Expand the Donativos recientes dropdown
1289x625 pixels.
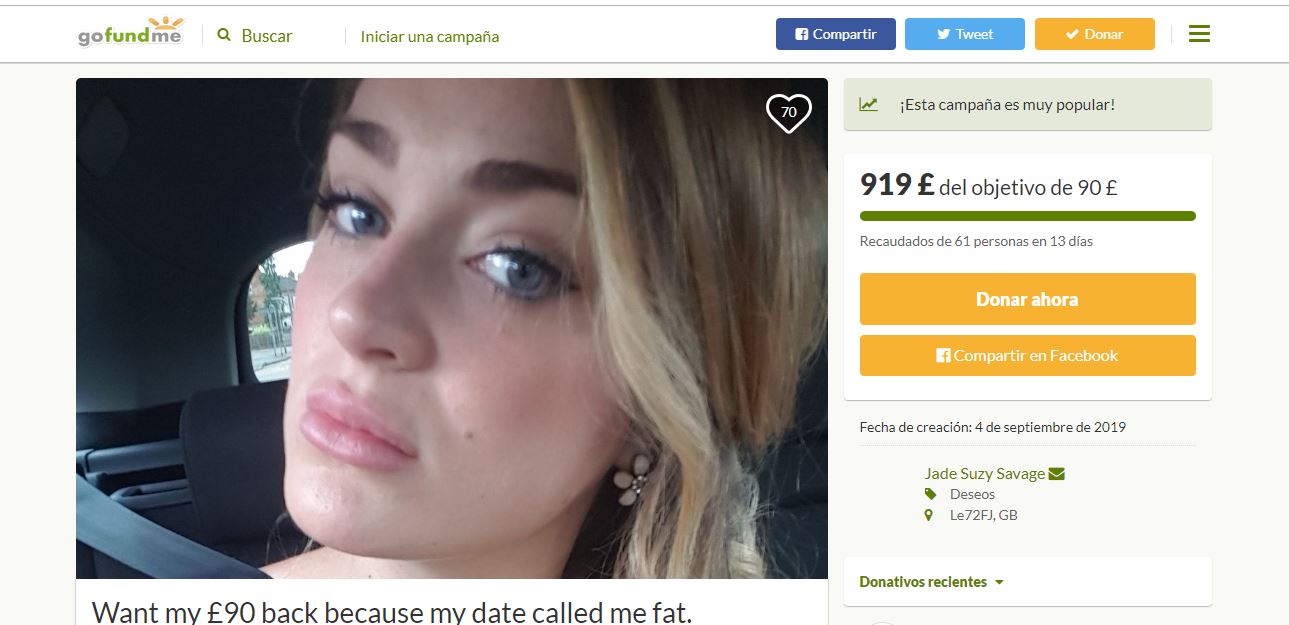pos(931,582)
